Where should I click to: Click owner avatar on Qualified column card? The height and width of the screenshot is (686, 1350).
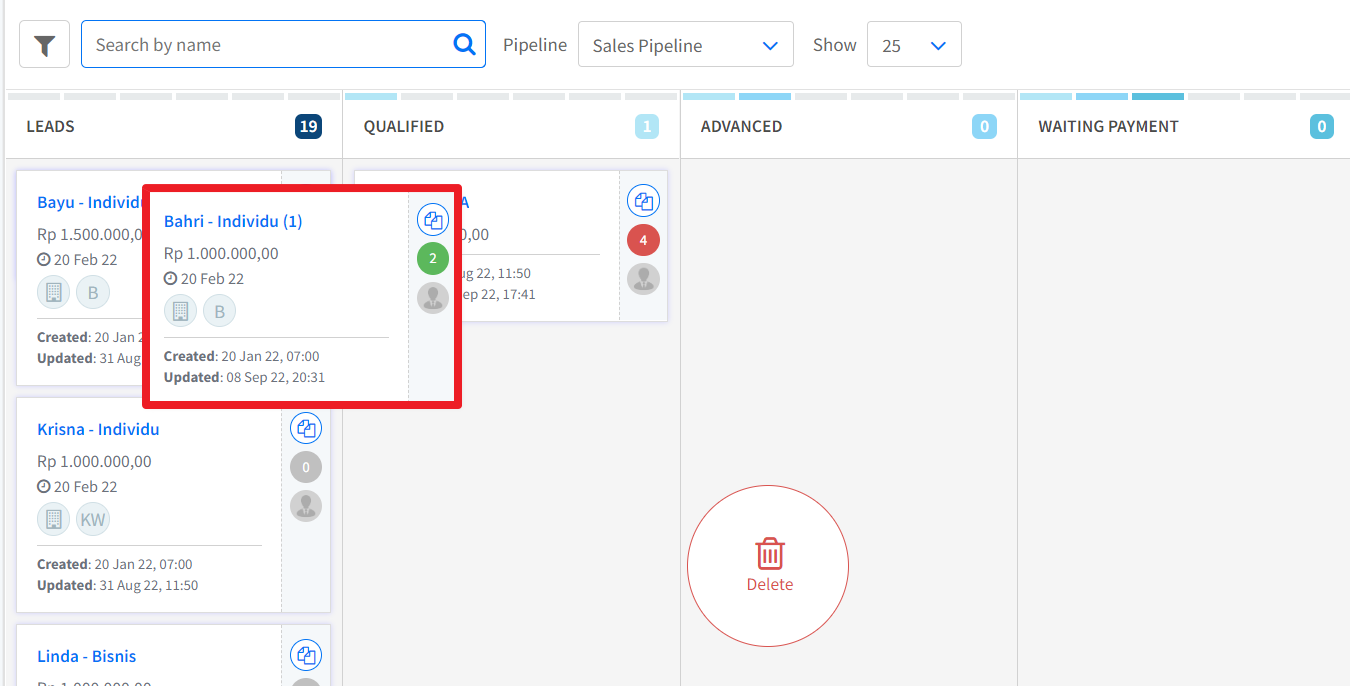pyautogui.click(x=643, y=279)
